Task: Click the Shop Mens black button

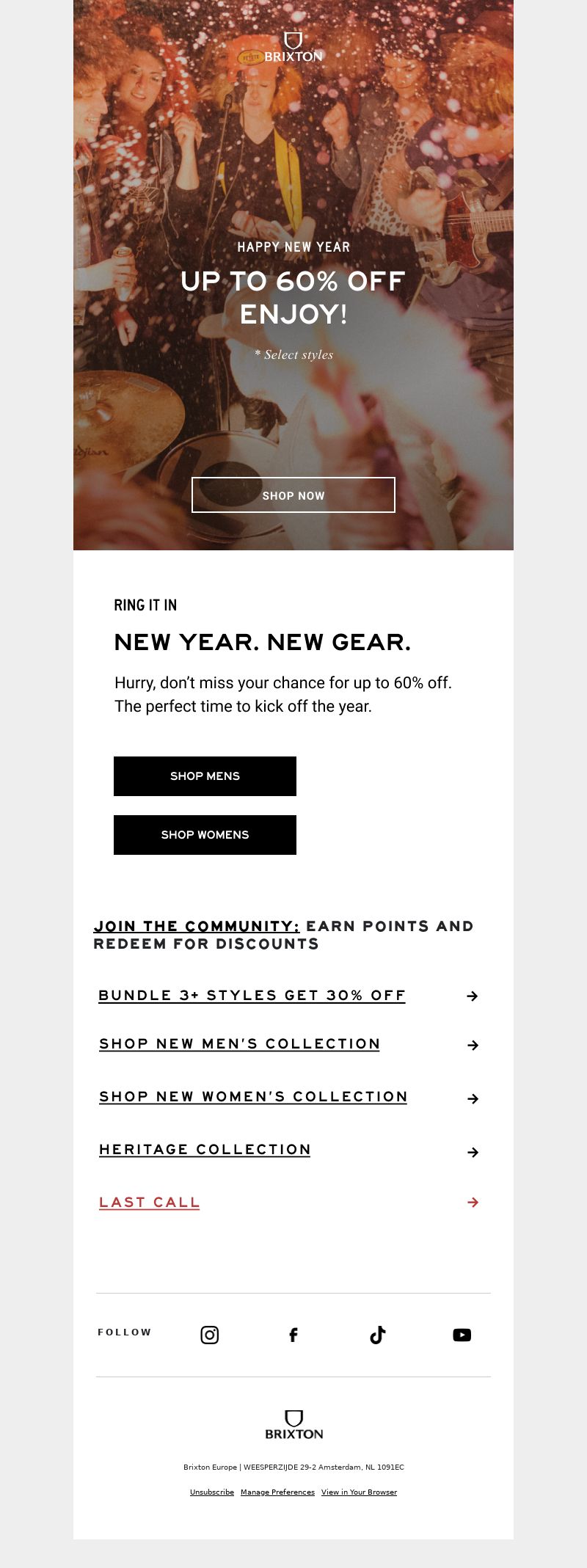Action: click(205, 776)
